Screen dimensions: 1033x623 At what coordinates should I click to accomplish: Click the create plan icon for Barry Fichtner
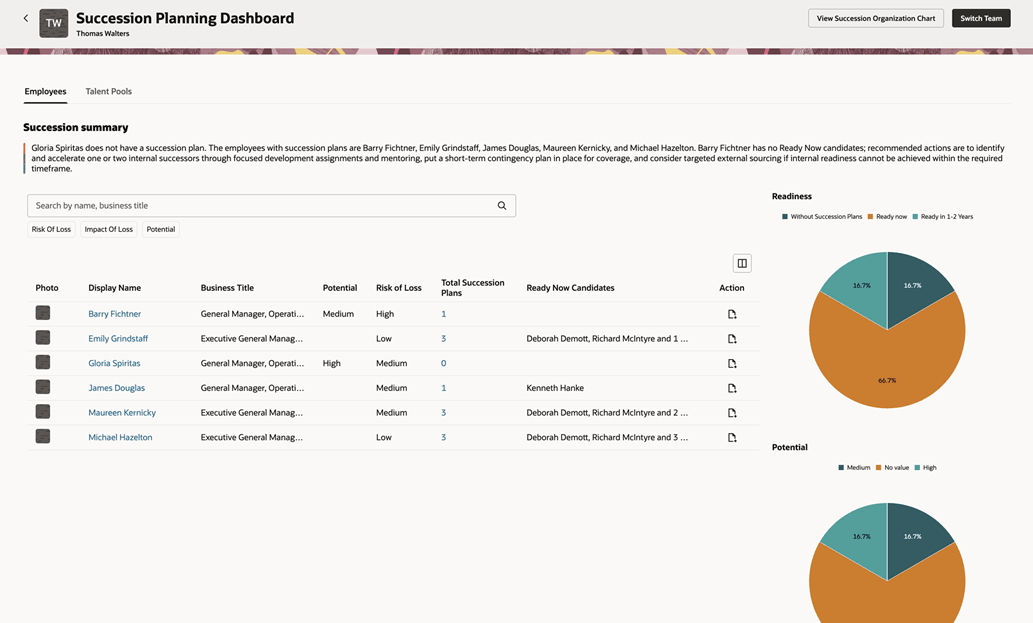point(731,313)
